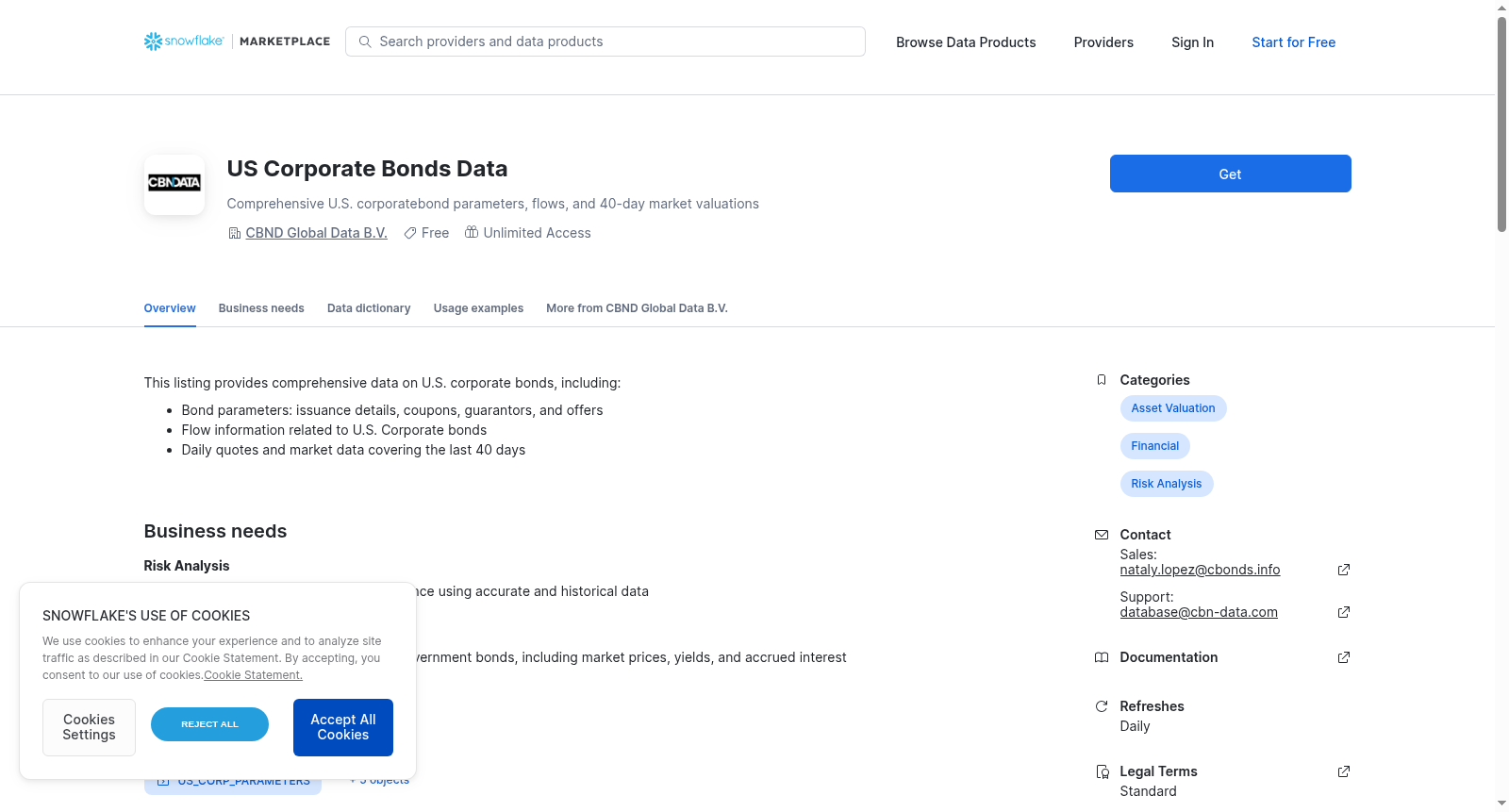Select the Risk Analysis category tag
1509x812 pixels.
(1167, 484)
